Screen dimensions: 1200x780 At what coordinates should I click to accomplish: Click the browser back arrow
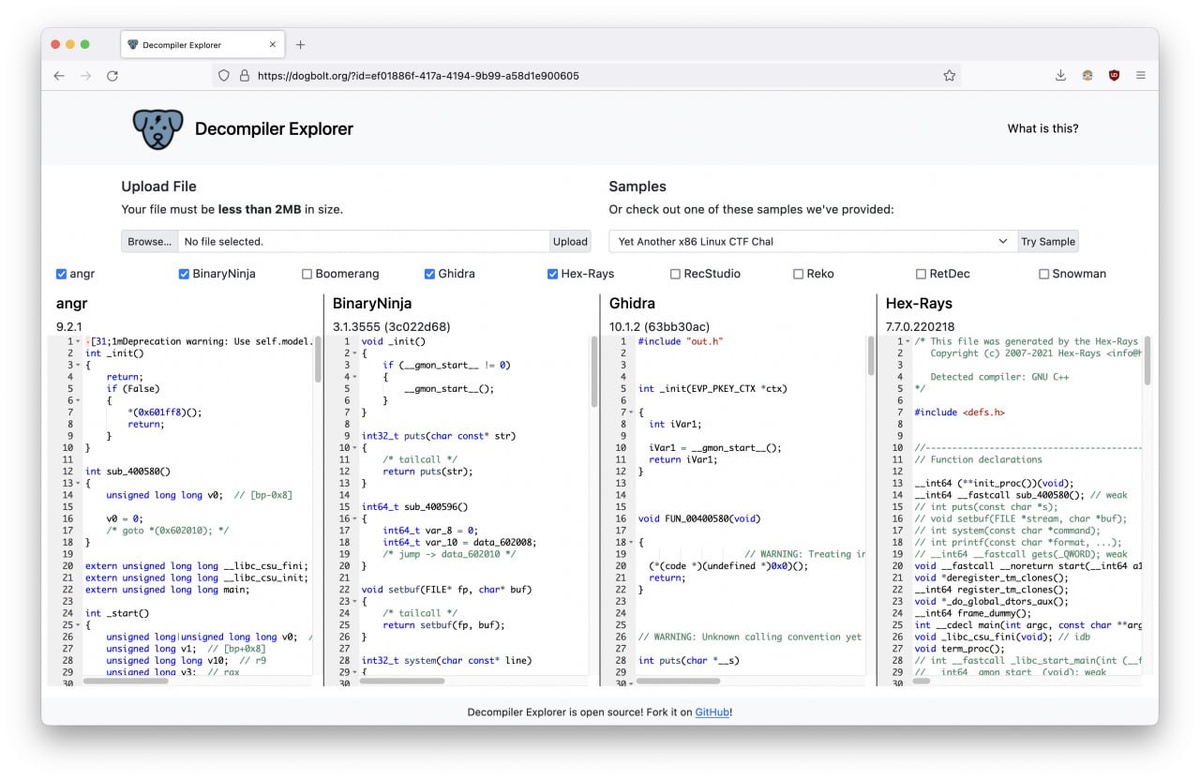(x=59, y=76)
